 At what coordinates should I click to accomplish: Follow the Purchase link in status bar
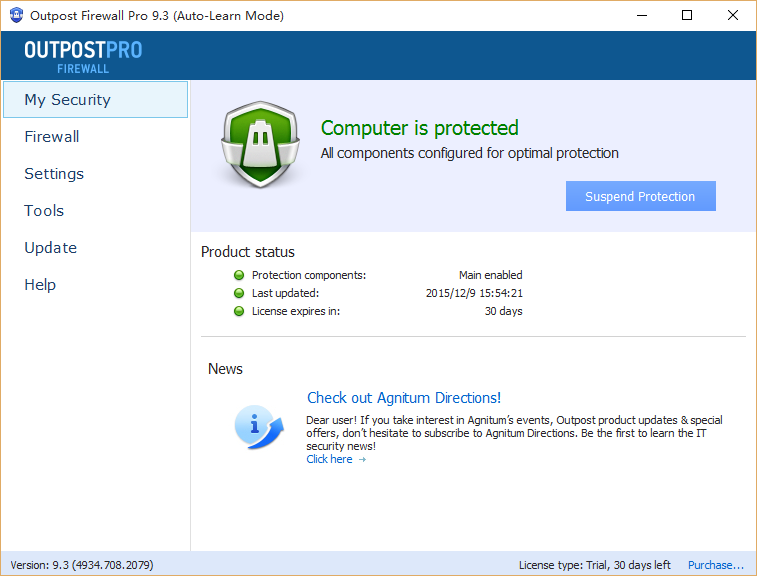[716, 565]
